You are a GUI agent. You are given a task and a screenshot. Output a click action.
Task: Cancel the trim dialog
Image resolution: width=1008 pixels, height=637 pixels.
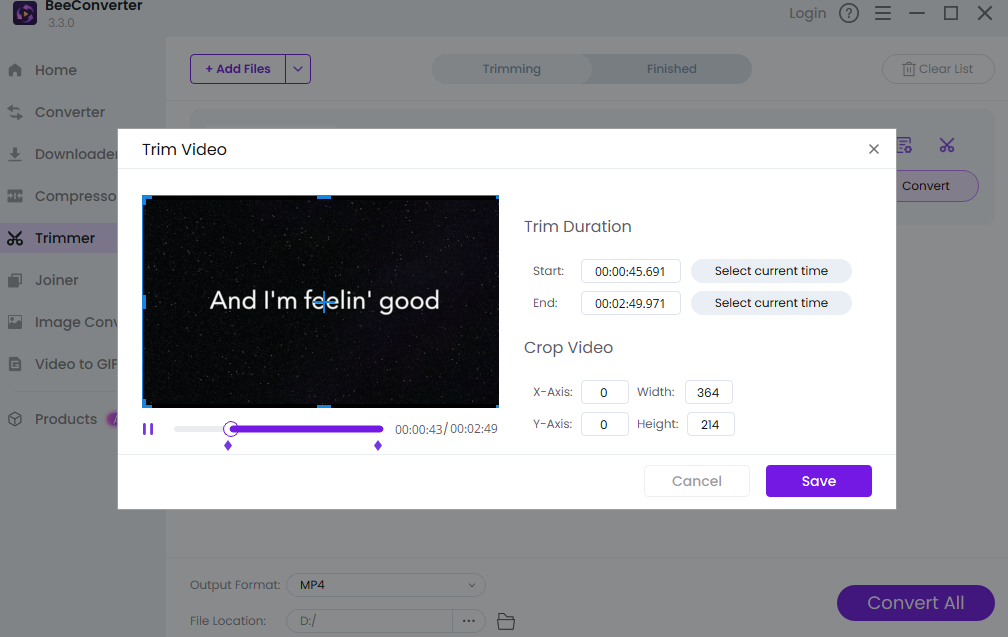pyautogui.click(x=696, y=481)
